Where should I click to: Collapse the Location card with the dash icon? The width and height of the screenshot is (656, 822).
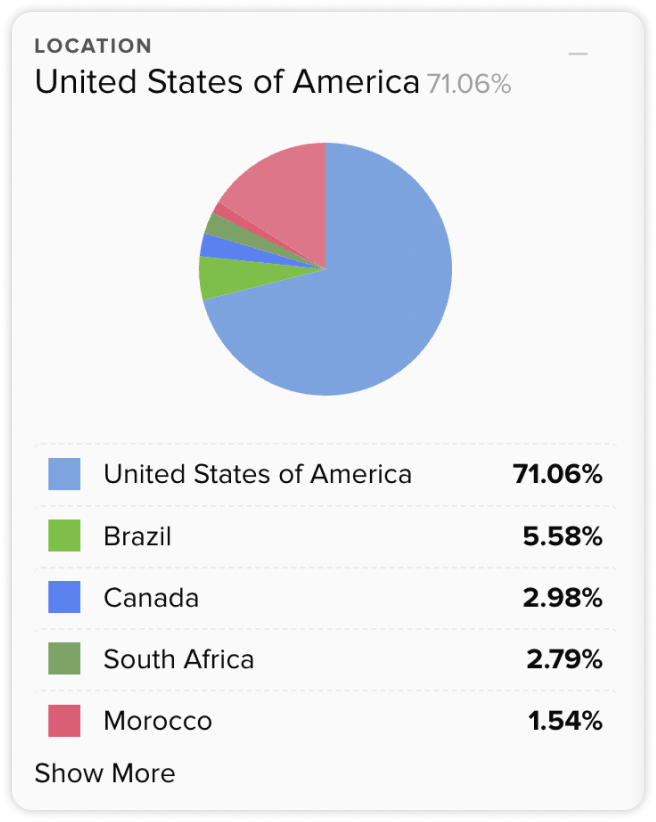[578, 53]
